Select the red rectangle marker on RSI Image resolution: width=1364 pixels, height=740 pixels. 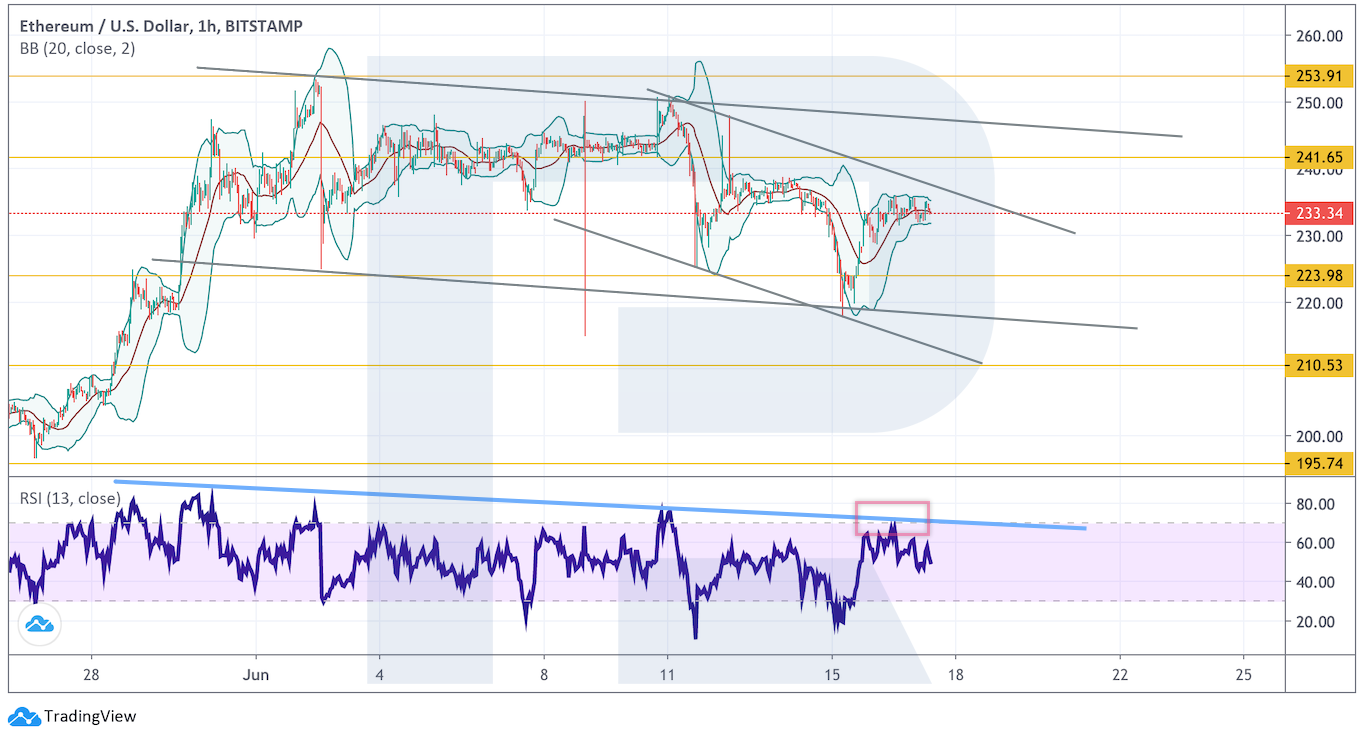[892, 517]
